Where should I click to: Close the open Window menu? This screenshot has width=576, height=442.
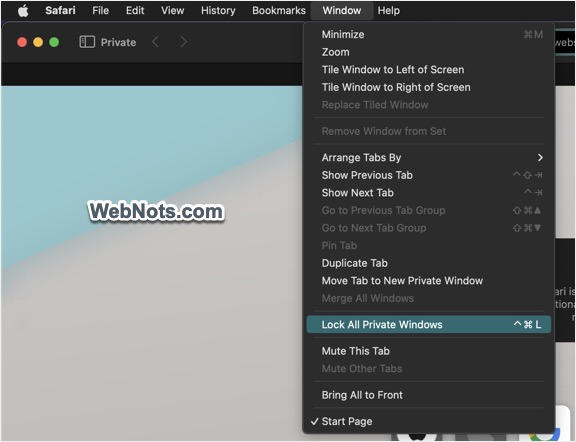pyautogui.click(x=342, y=10)
